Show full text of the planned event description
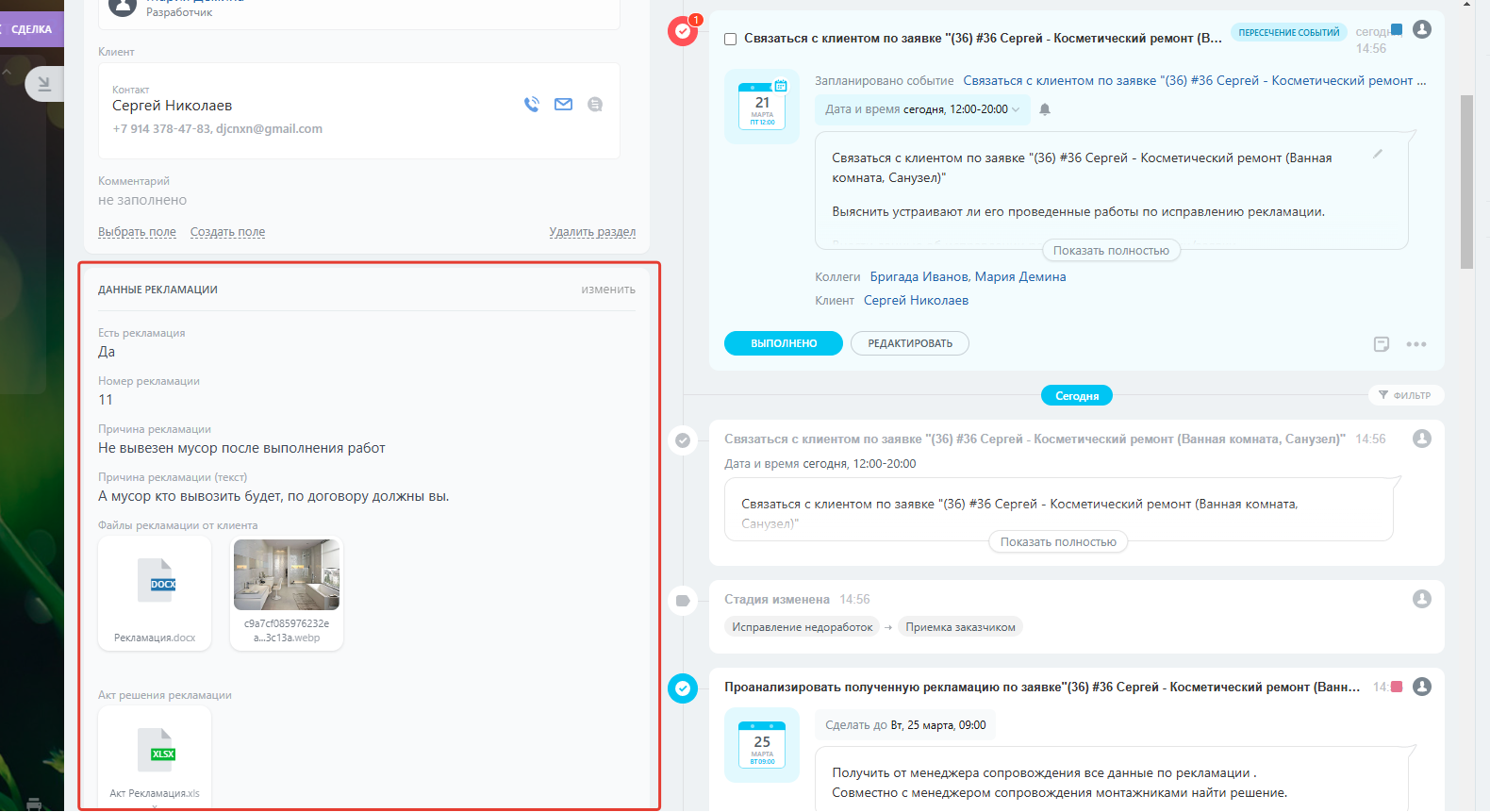 pos(1111,251)
